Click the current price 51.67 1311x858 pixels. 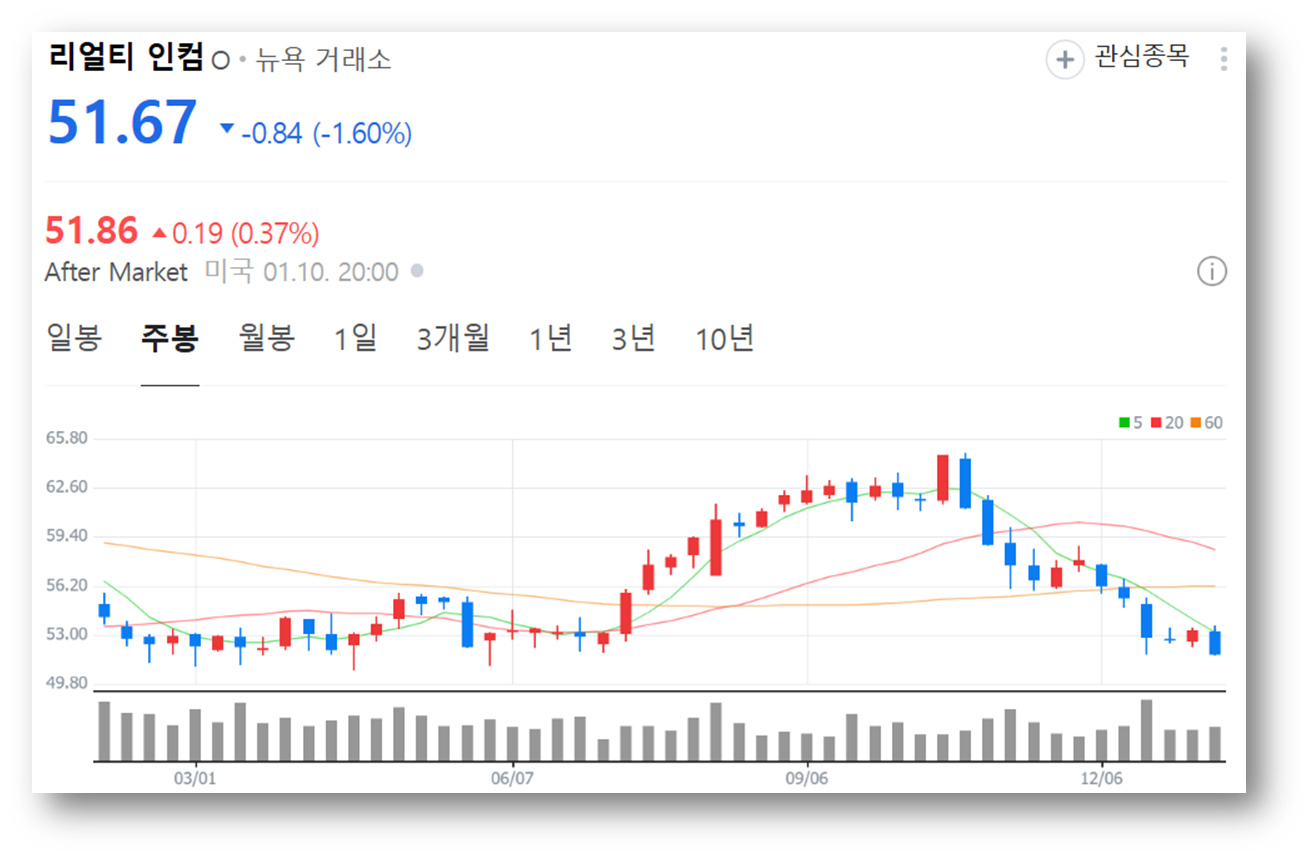(122, 122)
